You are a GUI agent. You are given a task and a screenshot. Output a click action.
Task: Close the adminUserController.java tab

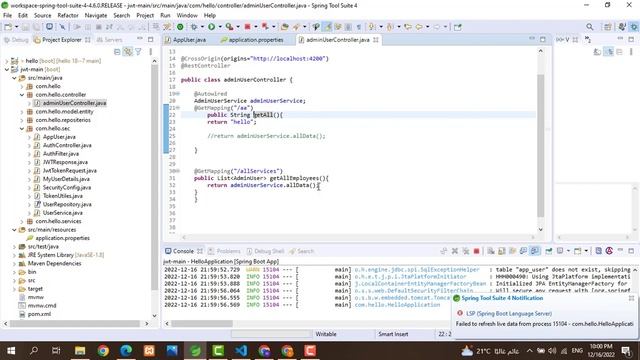[x=376, y=40]
